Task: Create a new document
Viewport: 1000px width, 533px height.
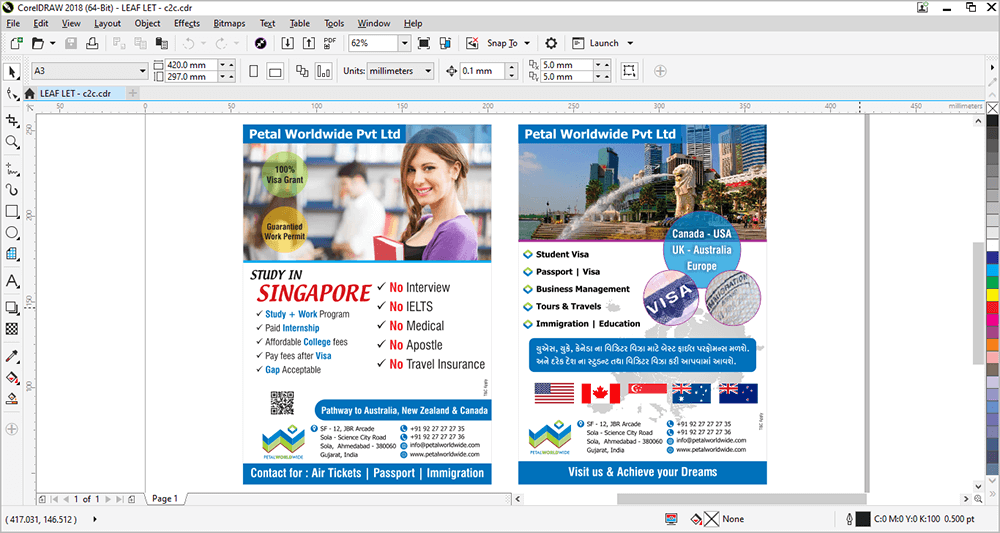Action: click(x=17, y=43)
